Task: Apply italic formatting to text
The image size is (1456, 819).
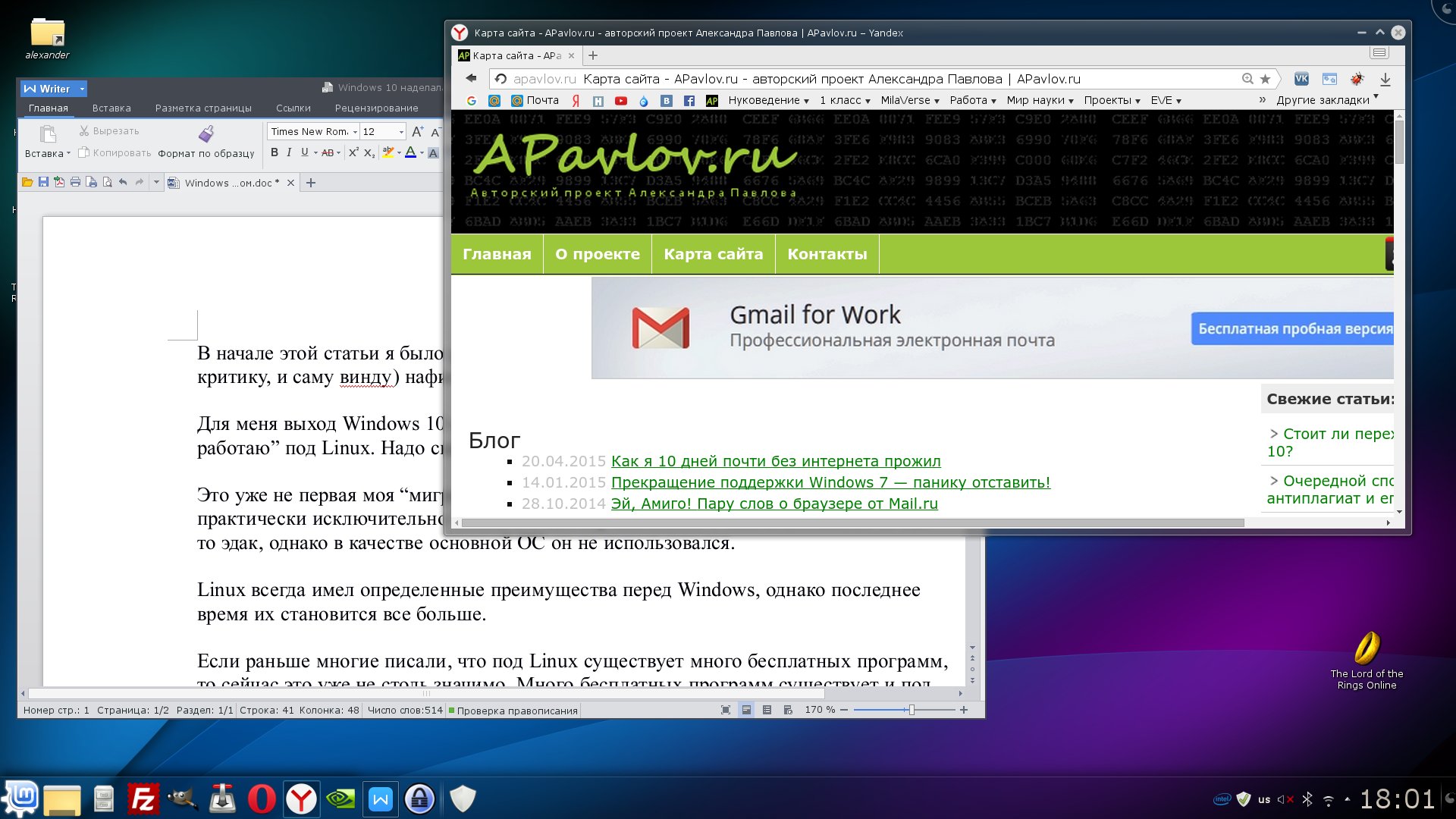Action: click(x=289, y=152)
